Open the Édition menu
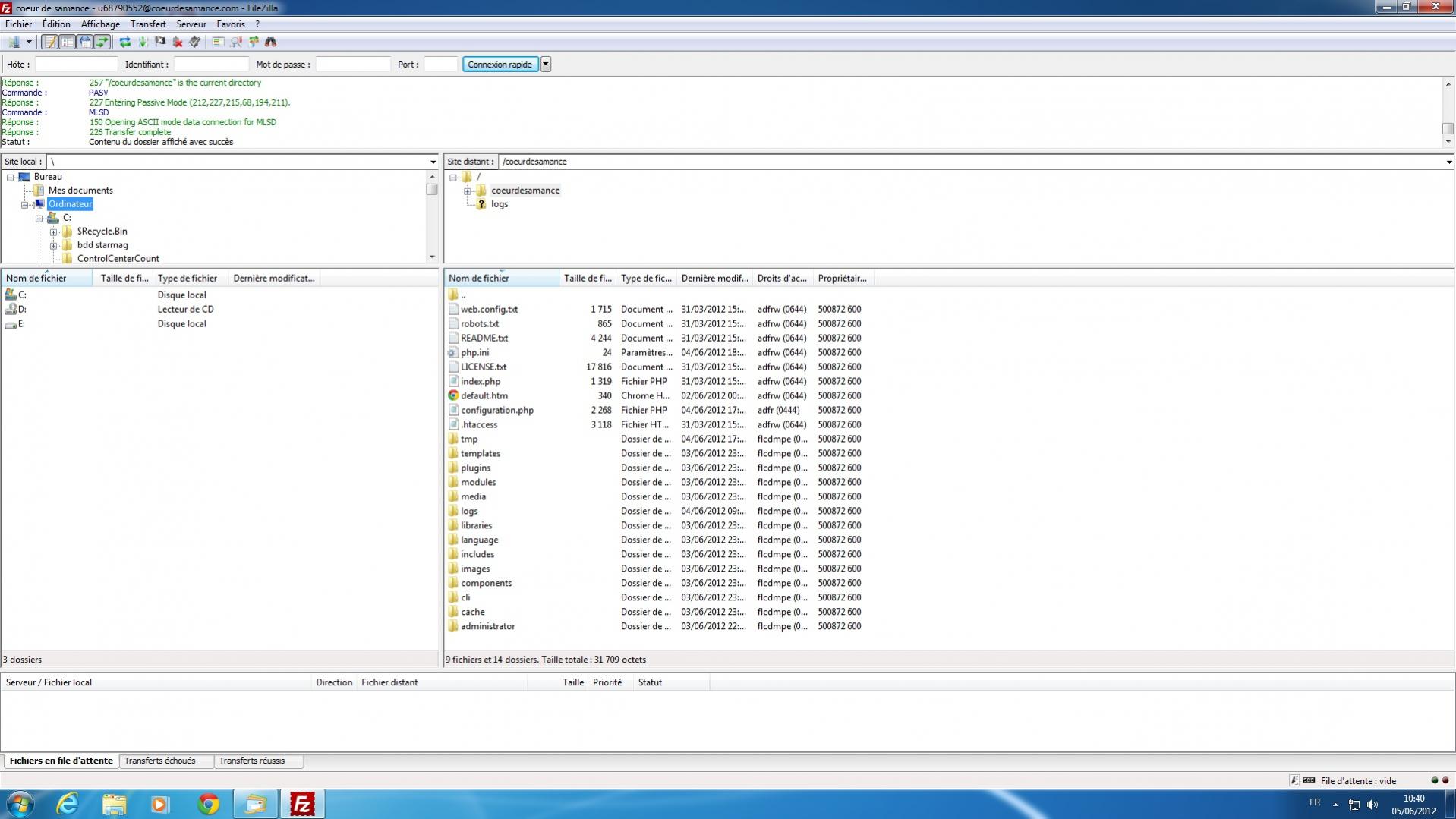This screenshot has height=819, width=1456. point(56,24)
